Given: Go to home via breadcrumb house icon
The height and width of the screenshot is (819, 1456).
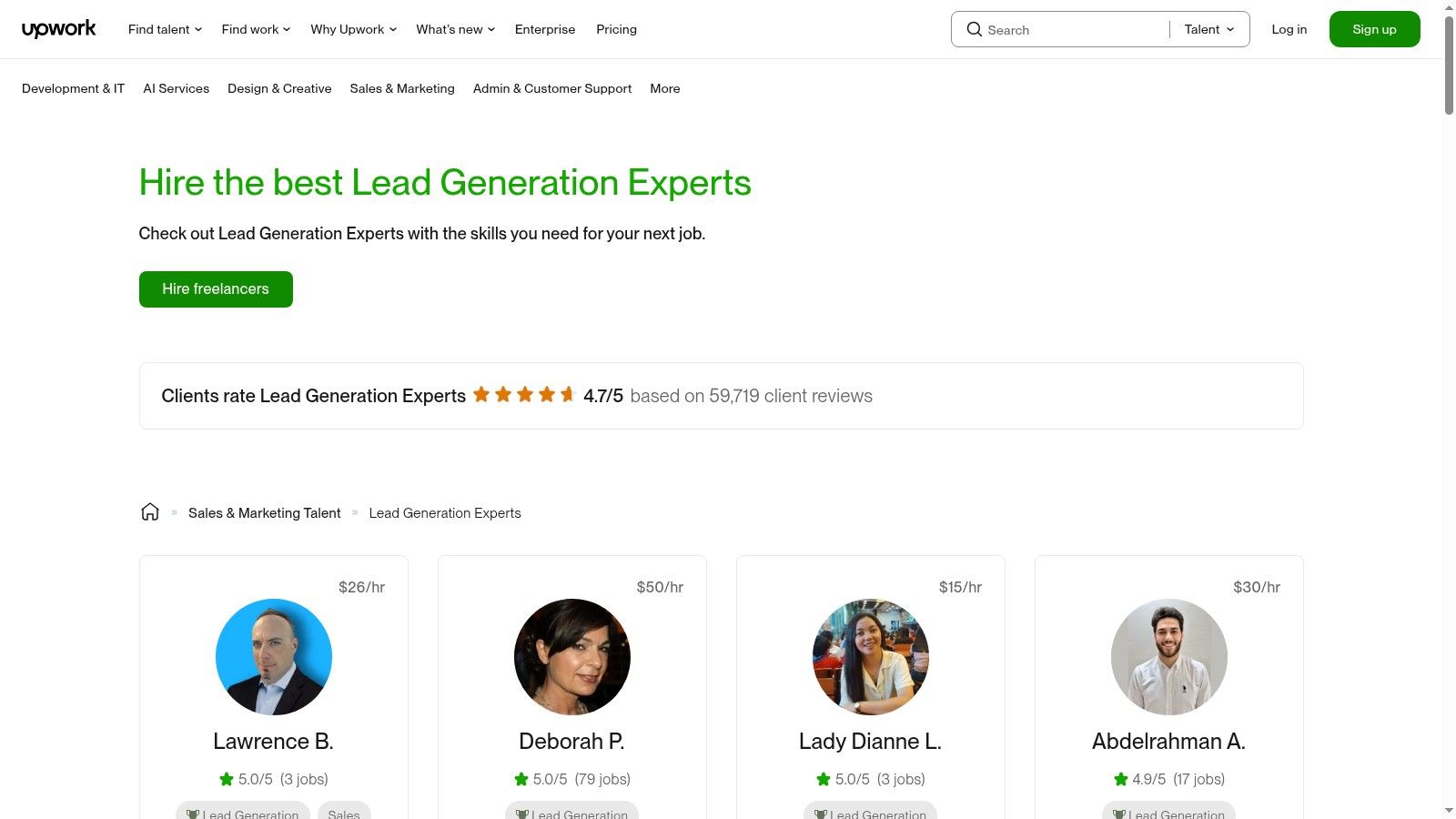Looking at the screenshot, I should click(150, 512).
